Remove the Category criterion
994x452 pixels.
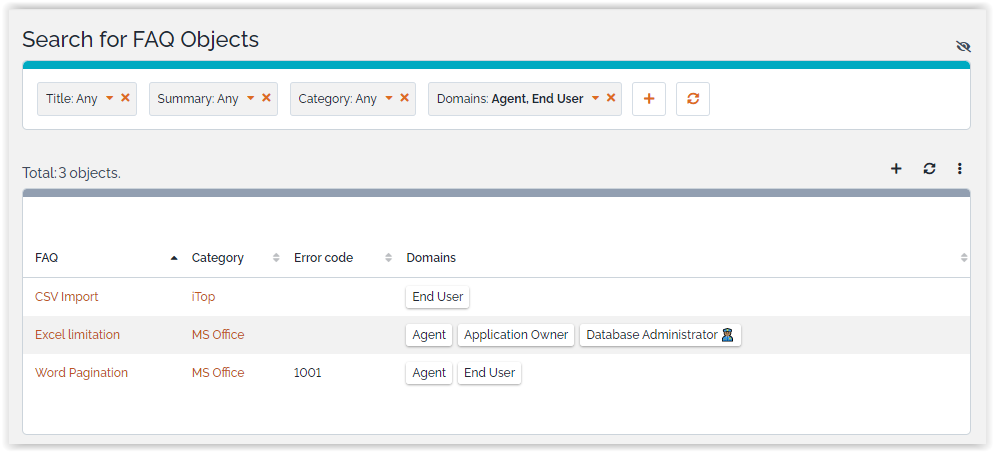[x=404, y=98]
